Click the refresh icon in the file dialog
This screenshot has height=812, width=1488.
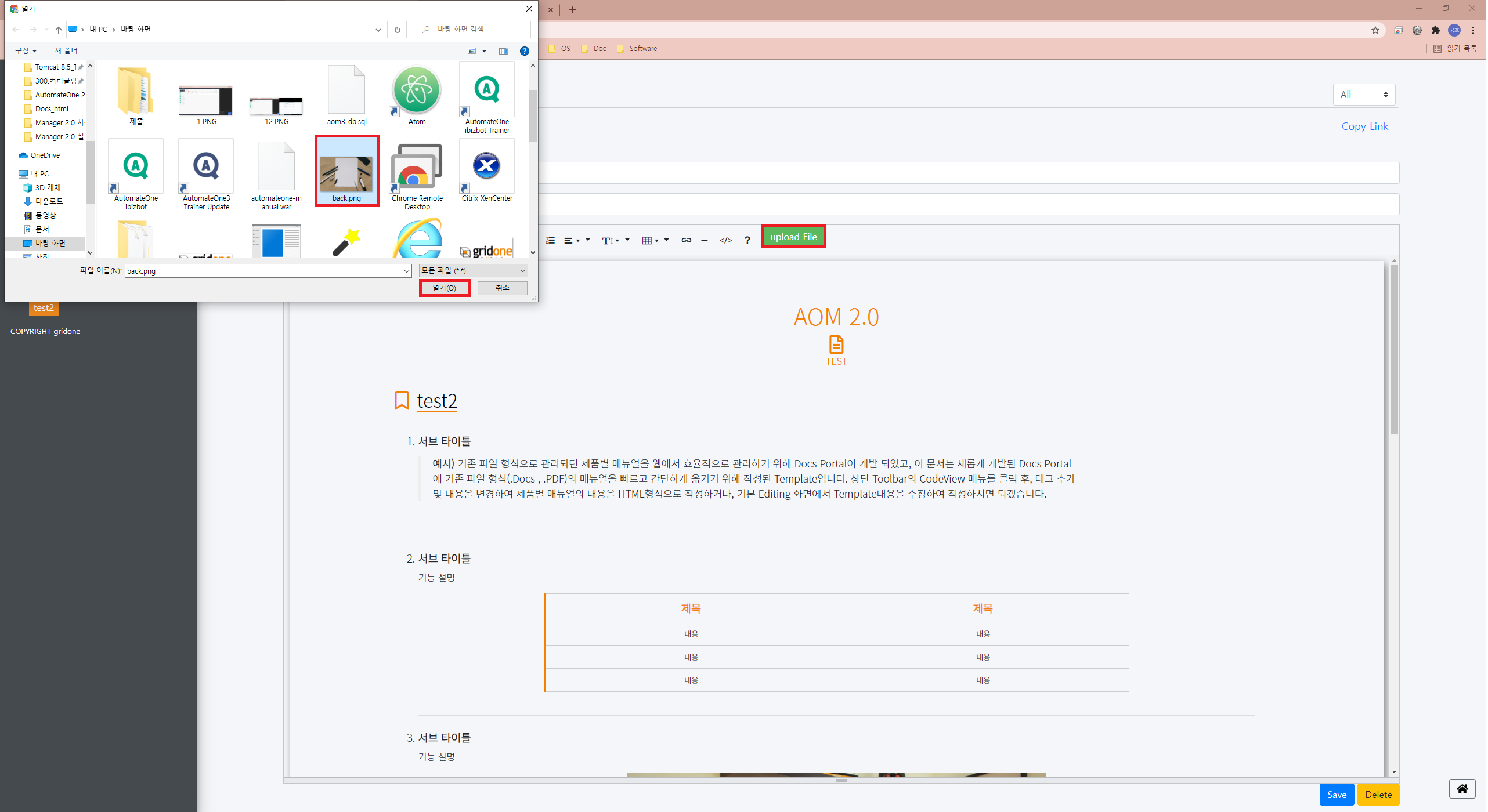pyautogui.click(x=398, y=30)
